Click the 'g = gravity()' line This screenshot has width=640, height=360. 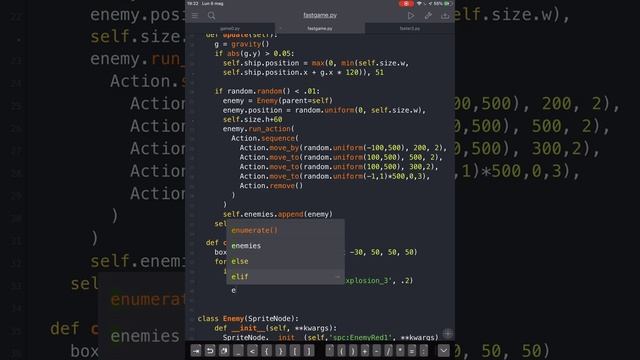point(242,44)
